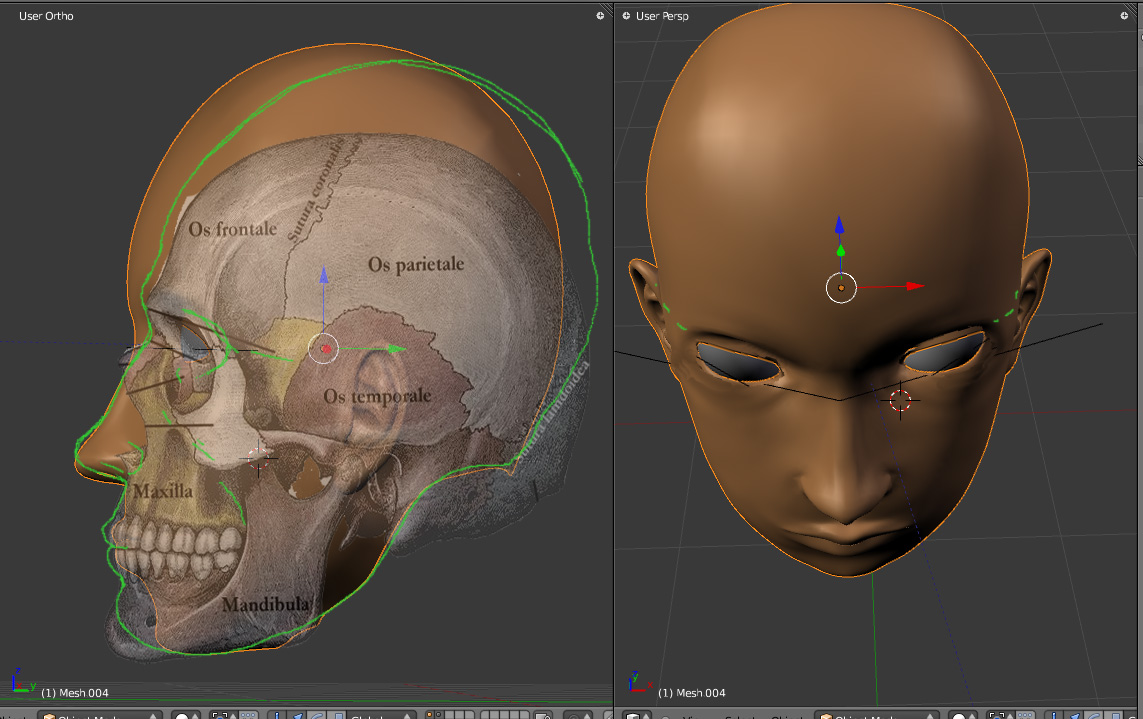Click the User Persp view label
The height and width of the screenshot is (719, 1143).
click(x=663, y=16)
